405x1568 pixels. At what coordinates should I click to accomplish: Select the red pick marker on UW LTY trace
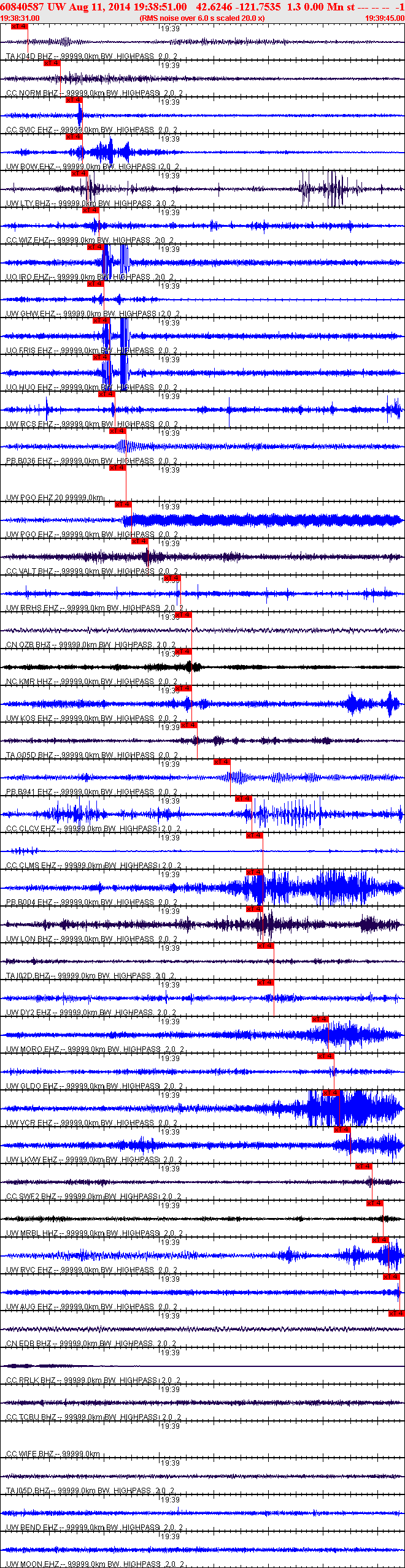click(80, 173)
